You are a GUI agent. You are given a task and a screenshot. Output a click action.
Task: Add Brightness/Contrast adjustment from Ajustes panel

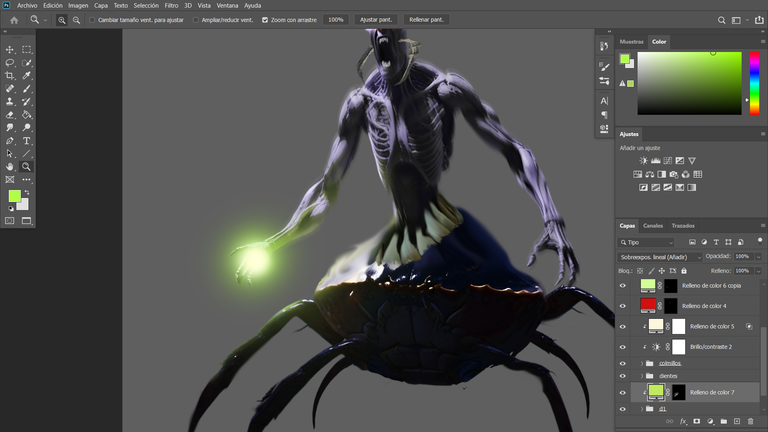point(643,161)
